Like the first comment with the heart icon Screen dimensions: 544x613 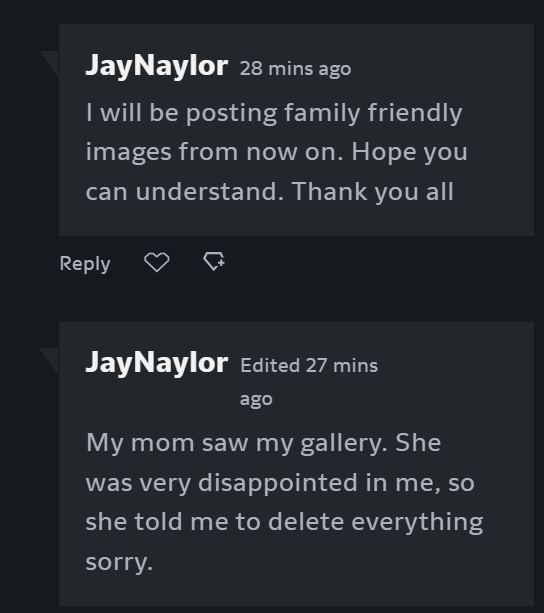(x=157, y=262)
